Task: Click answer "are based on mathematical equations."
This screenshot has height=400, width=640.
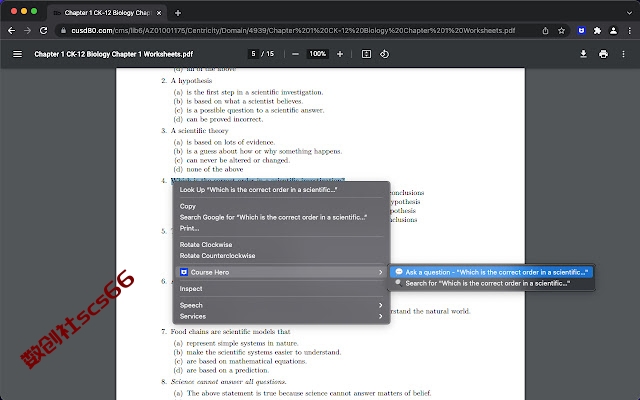Action: (247, 361)
